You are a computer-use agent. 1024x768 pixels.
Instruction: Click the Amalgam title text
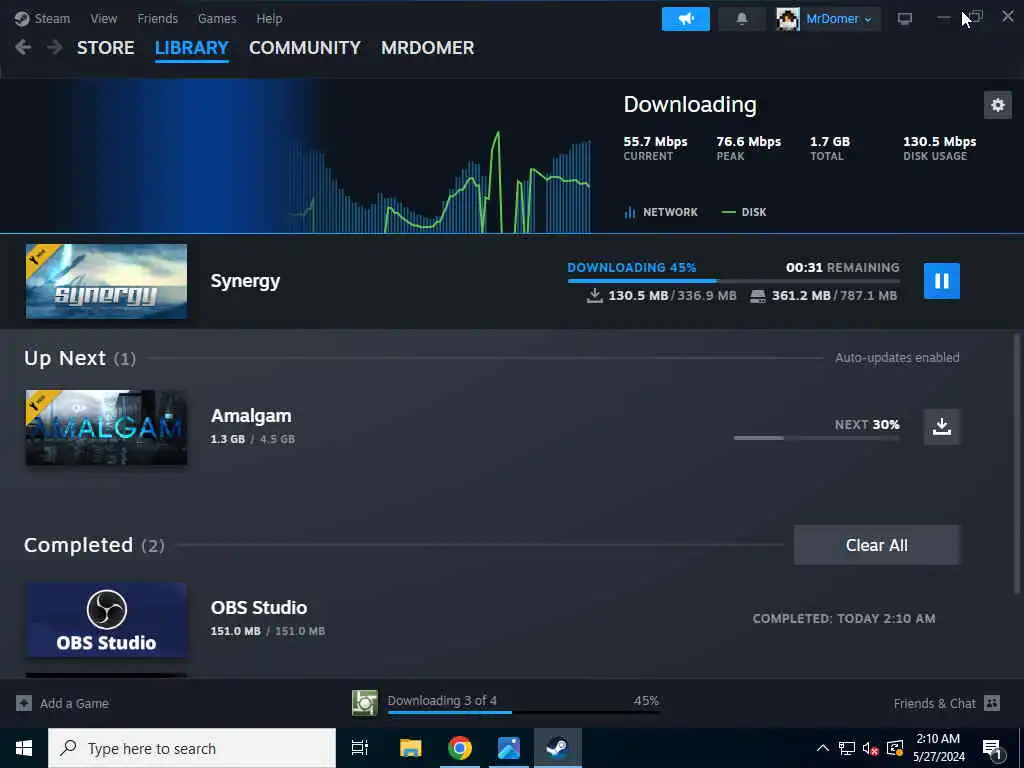click(251, 415)
